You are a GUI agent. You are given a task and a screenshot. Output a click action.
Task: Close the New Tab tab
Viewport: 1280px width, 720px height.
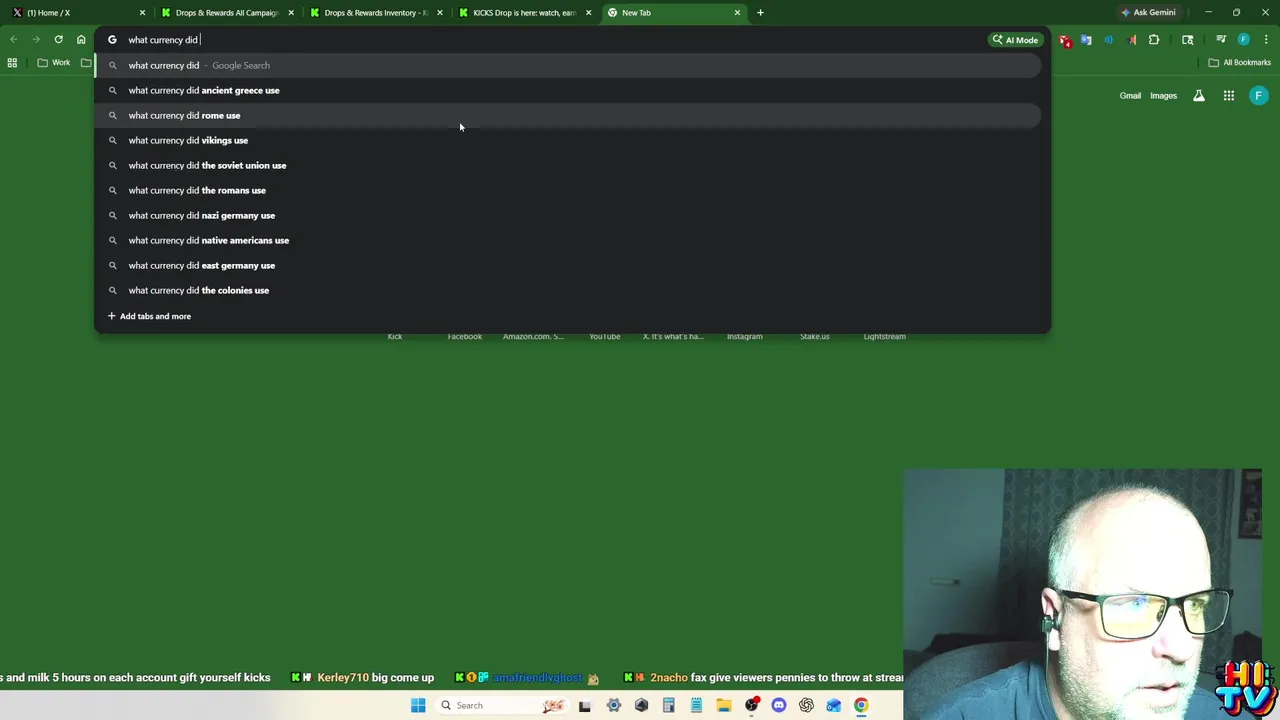(x=738, y=13)
